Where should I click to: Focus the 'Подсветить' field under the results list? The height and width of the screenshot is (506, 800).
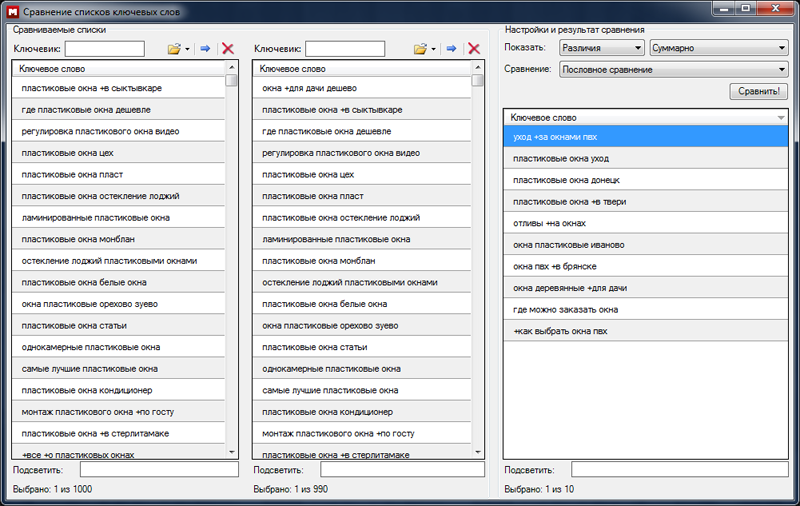(679, 469)
